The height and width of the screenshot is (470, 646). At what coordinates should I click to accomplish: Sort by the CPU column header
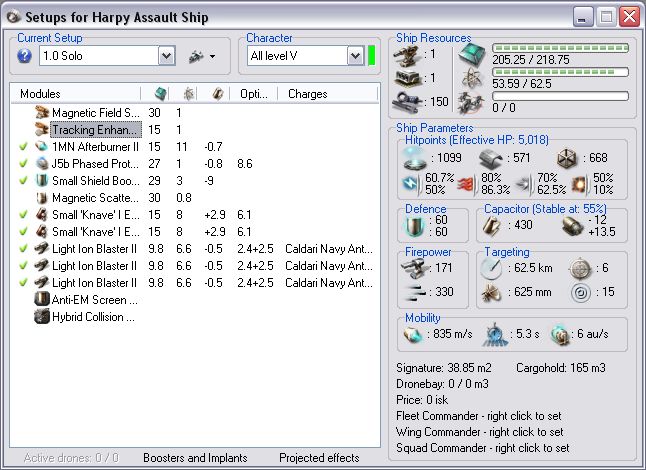tap(156, 94)
